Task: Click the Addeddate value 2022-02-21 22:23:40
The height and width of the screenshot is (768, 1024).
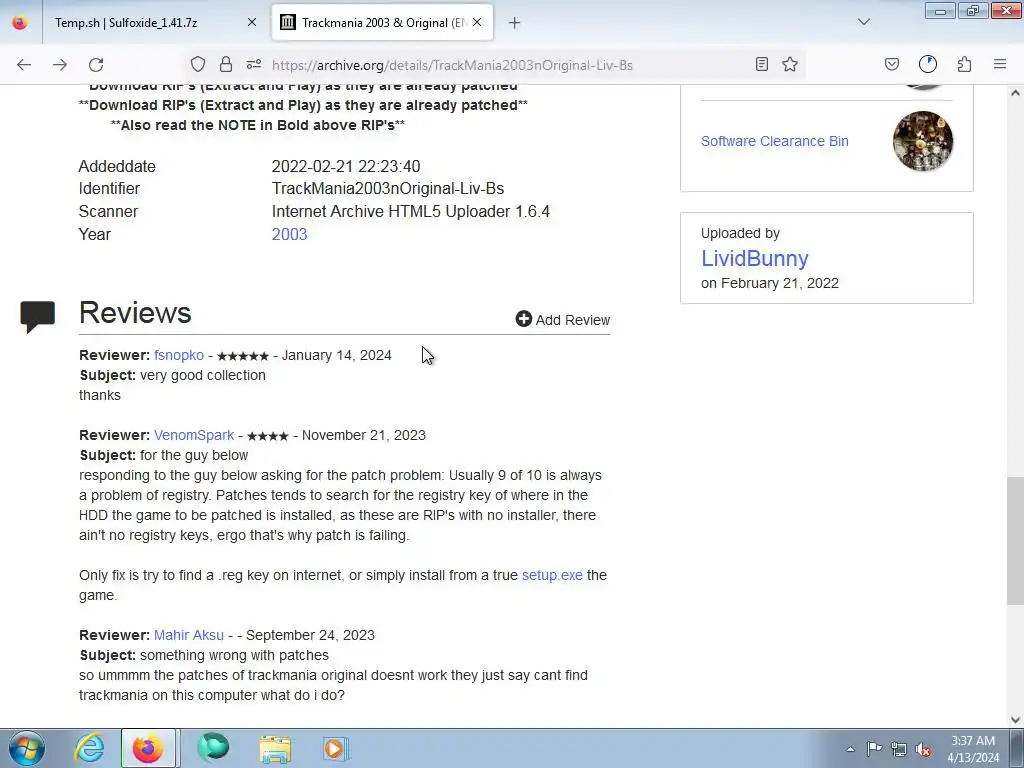Action: 346,167
